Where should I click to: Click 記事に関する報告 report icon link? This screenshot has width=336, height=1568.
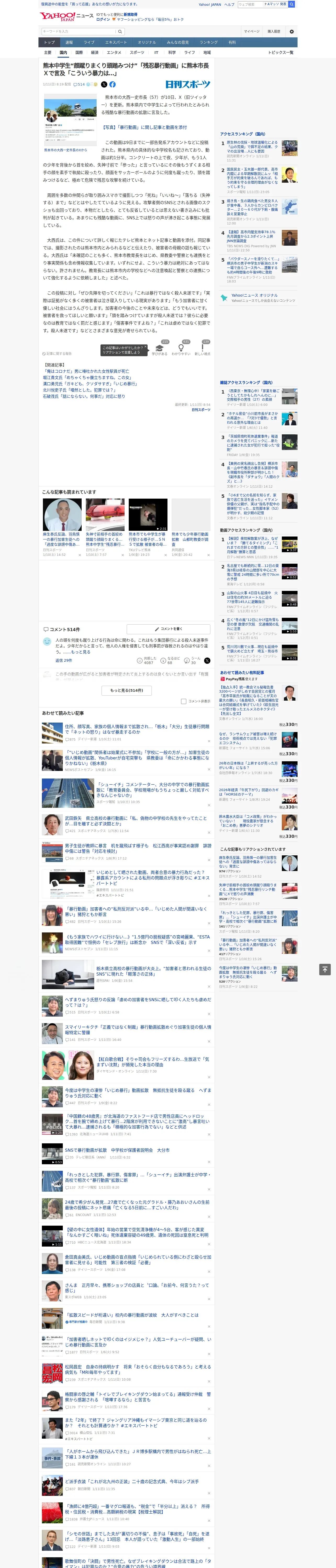click(x=57, y=354)
